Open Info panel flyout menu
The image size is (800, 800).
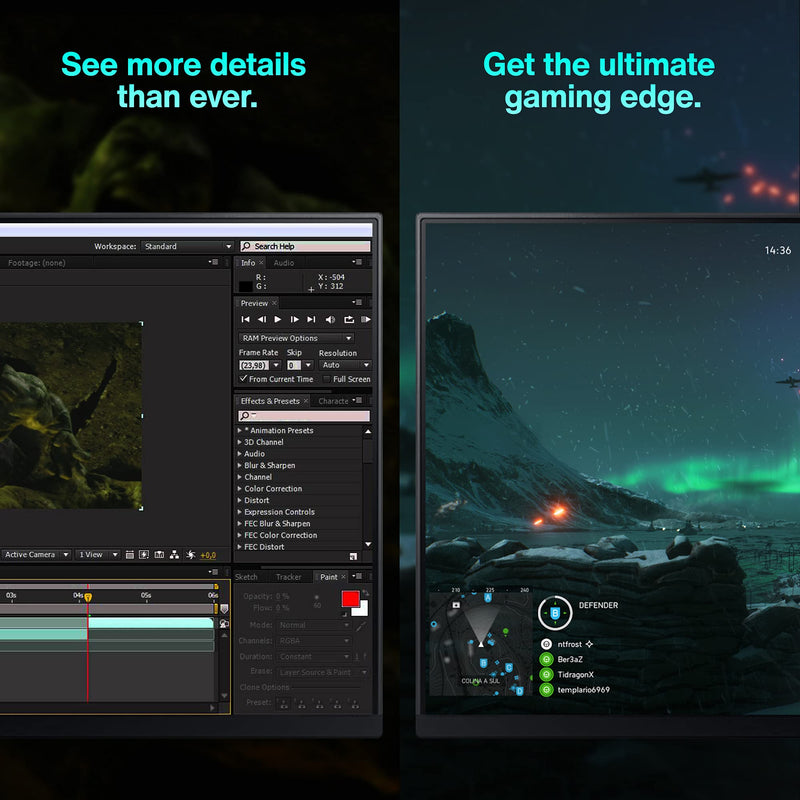pos(357,262)
